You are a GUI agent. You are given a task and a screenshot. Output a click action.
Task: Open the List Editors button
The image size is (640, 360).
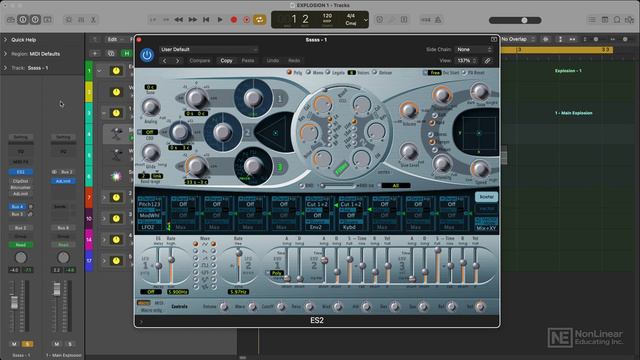(x=592, y=20)
